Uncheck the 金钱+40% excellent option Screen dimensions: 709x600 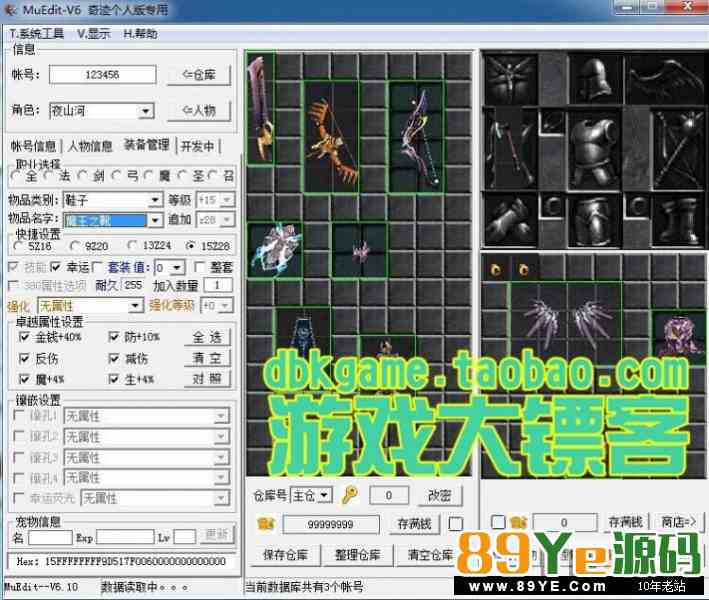click(x=24, y=337)
